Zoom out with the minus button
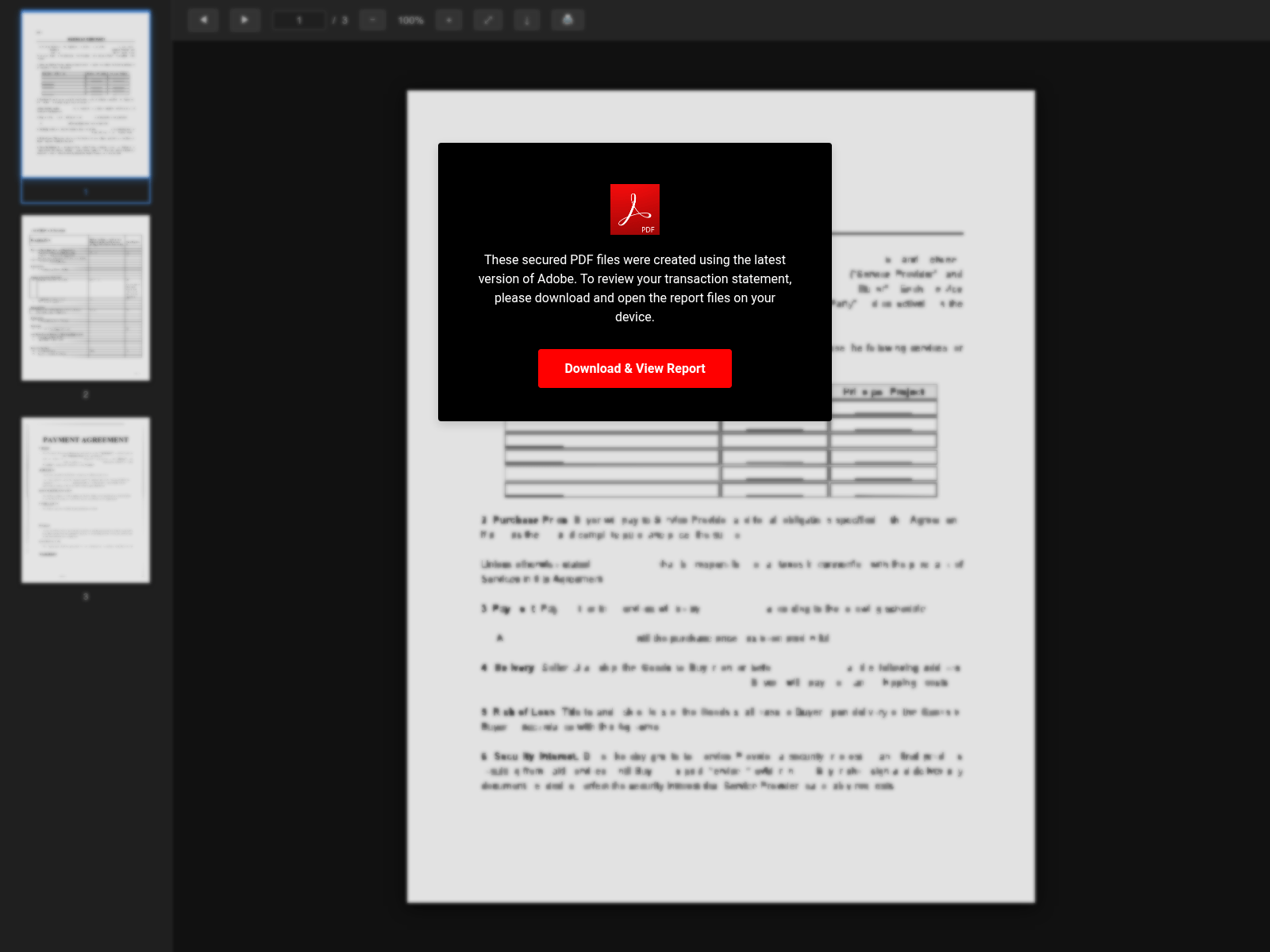The image size is (1270, 952). (372, 20)
